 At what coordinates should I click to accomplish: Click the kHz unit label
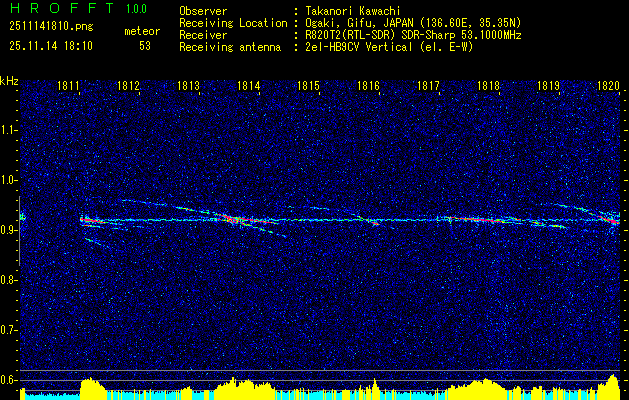pos(9,80)
